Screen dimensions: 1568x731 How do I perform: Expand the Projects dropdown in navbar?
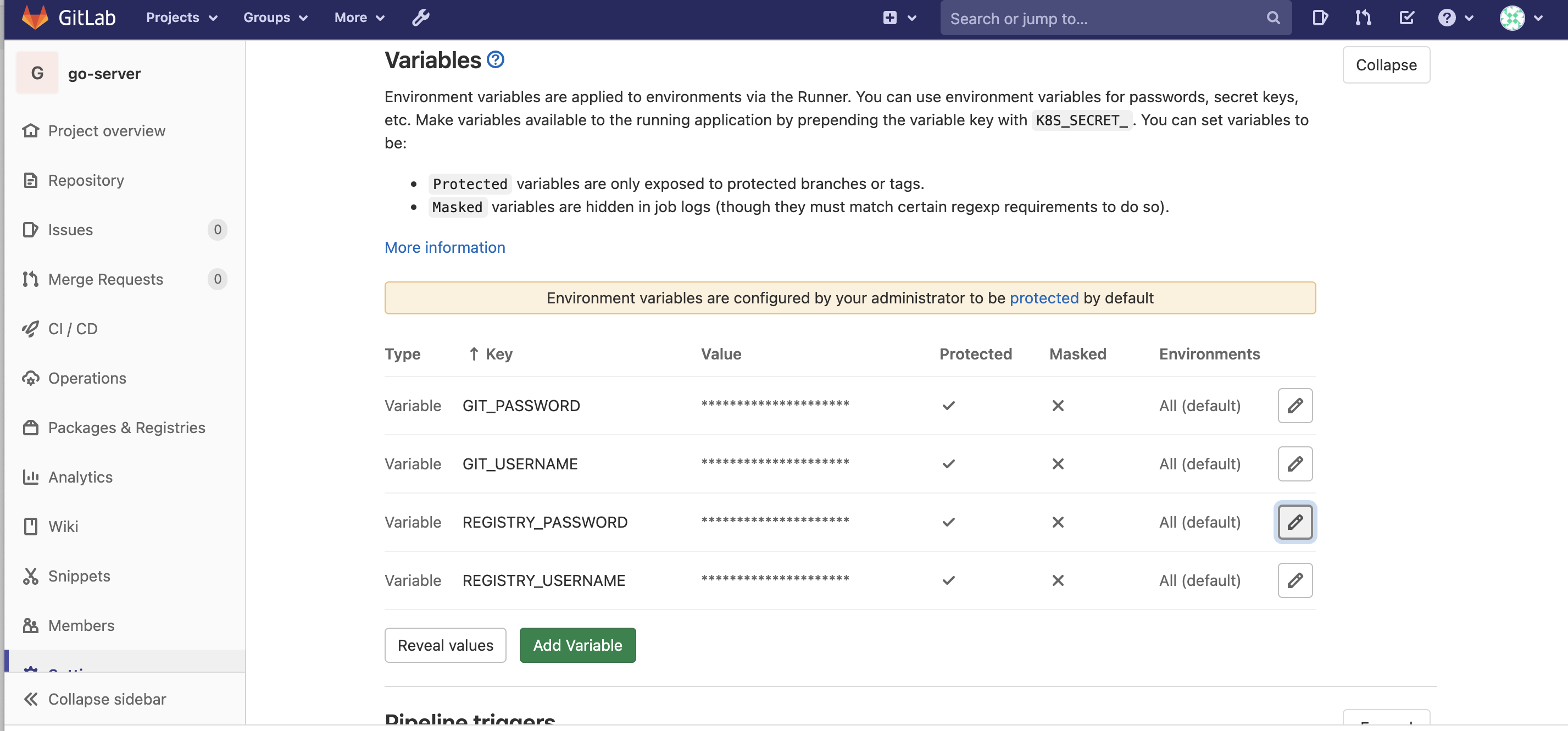181,18
